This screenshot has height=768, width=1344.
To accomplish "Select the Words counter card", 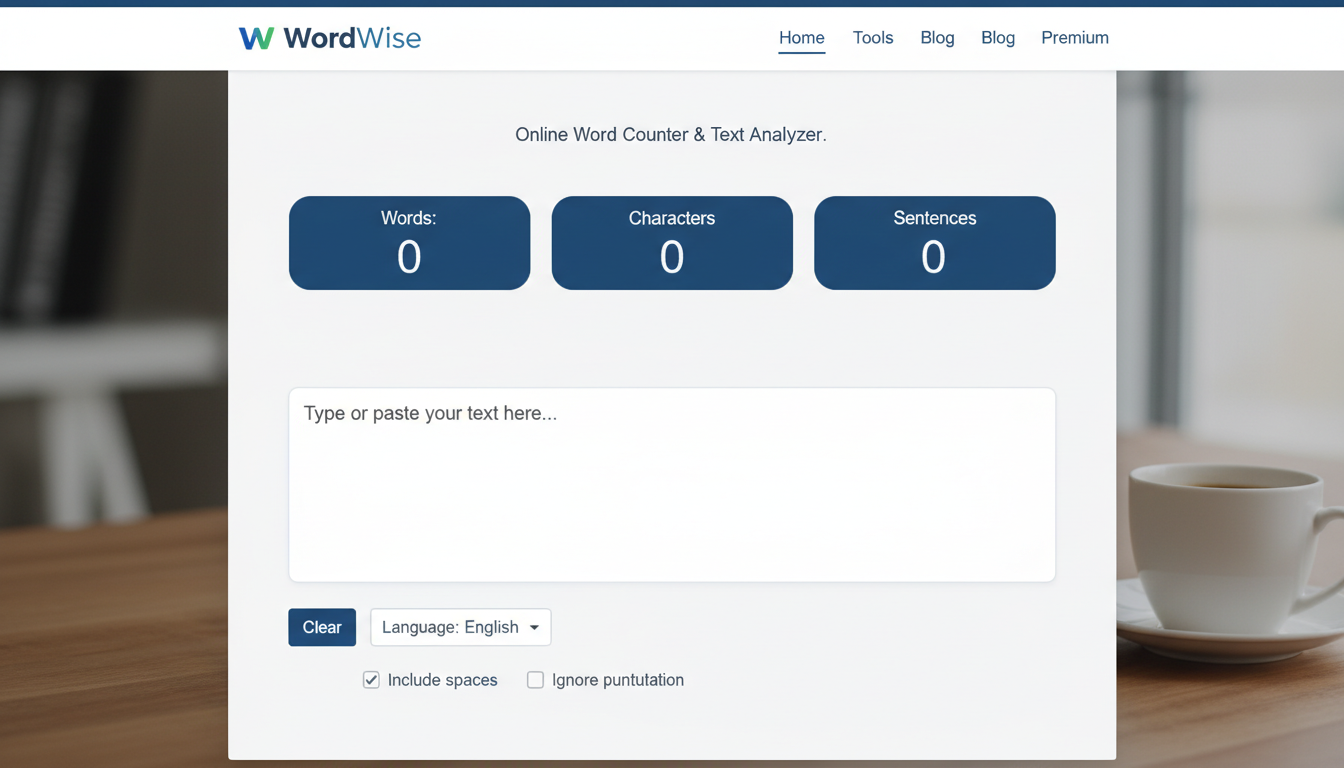I will coord(409,243).
